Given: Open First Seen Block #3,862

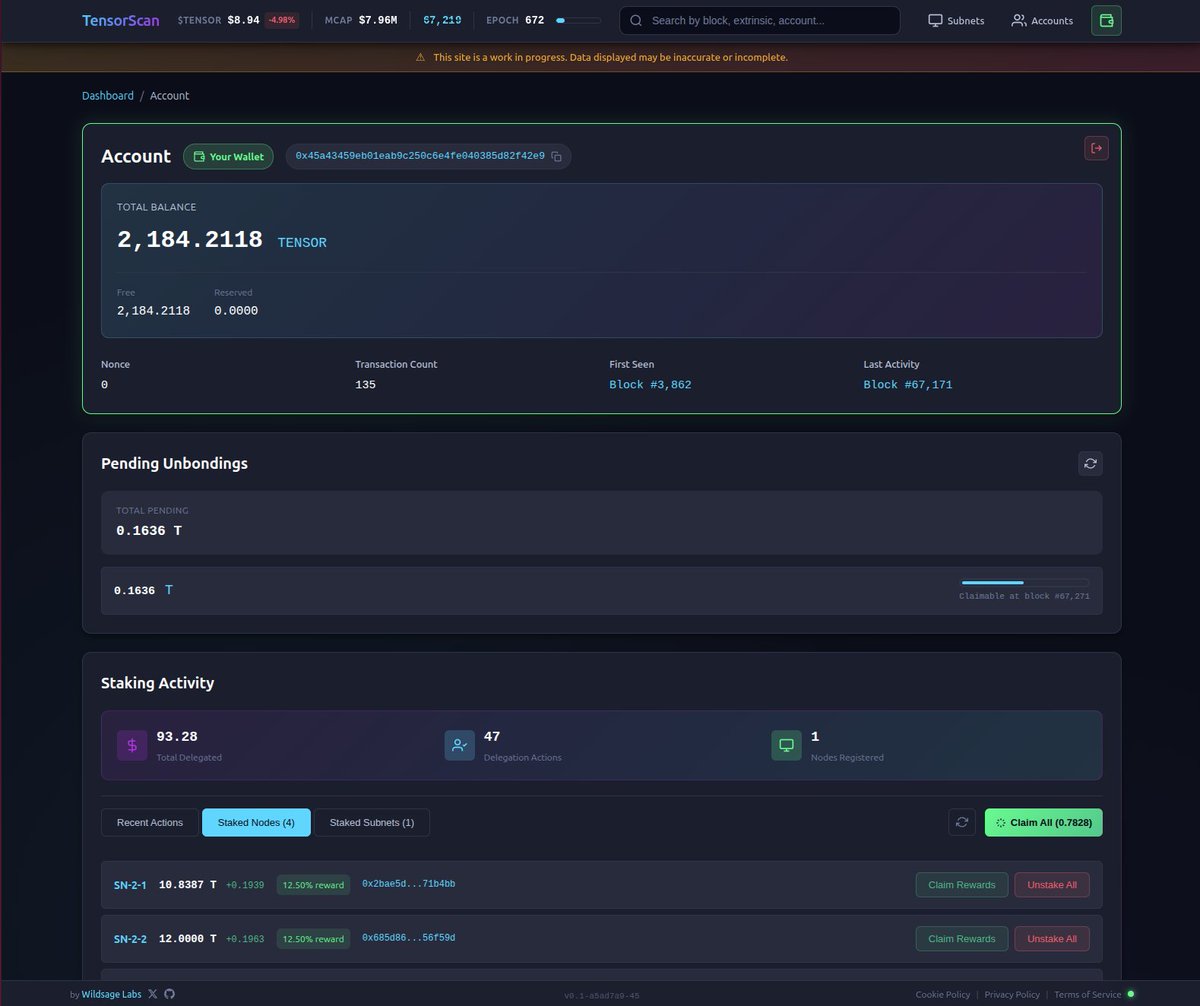Looking at the screenshot, I should click(x=650, y=385).
